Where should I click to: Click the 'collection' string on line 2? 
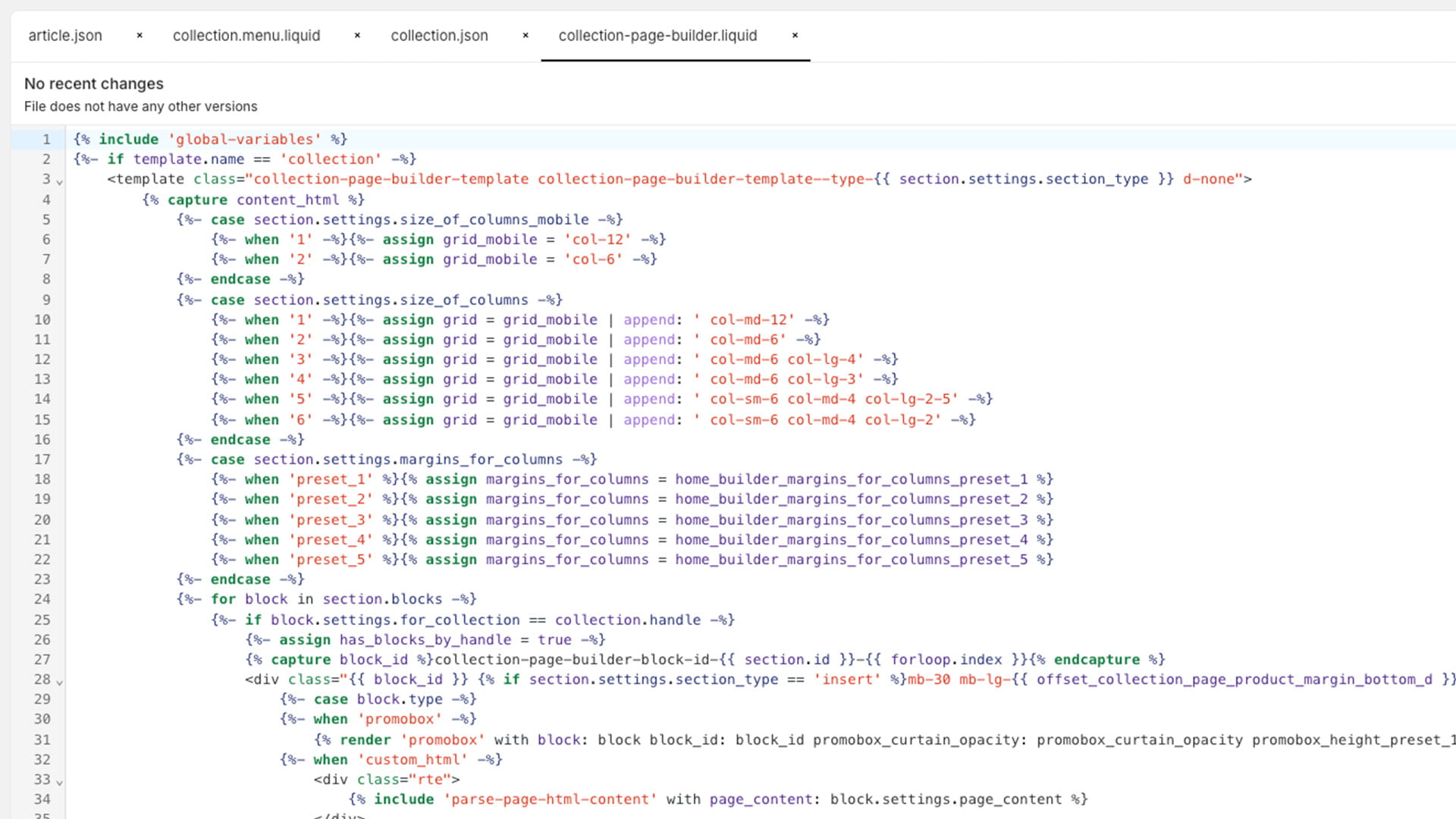(x=331, y=159)
